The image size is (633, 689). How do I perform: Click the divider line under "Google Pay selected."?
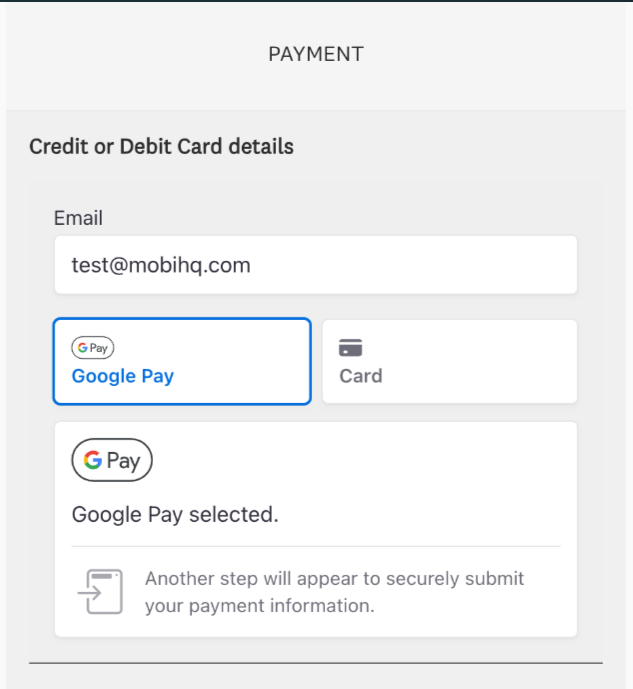tap(316, 547)
